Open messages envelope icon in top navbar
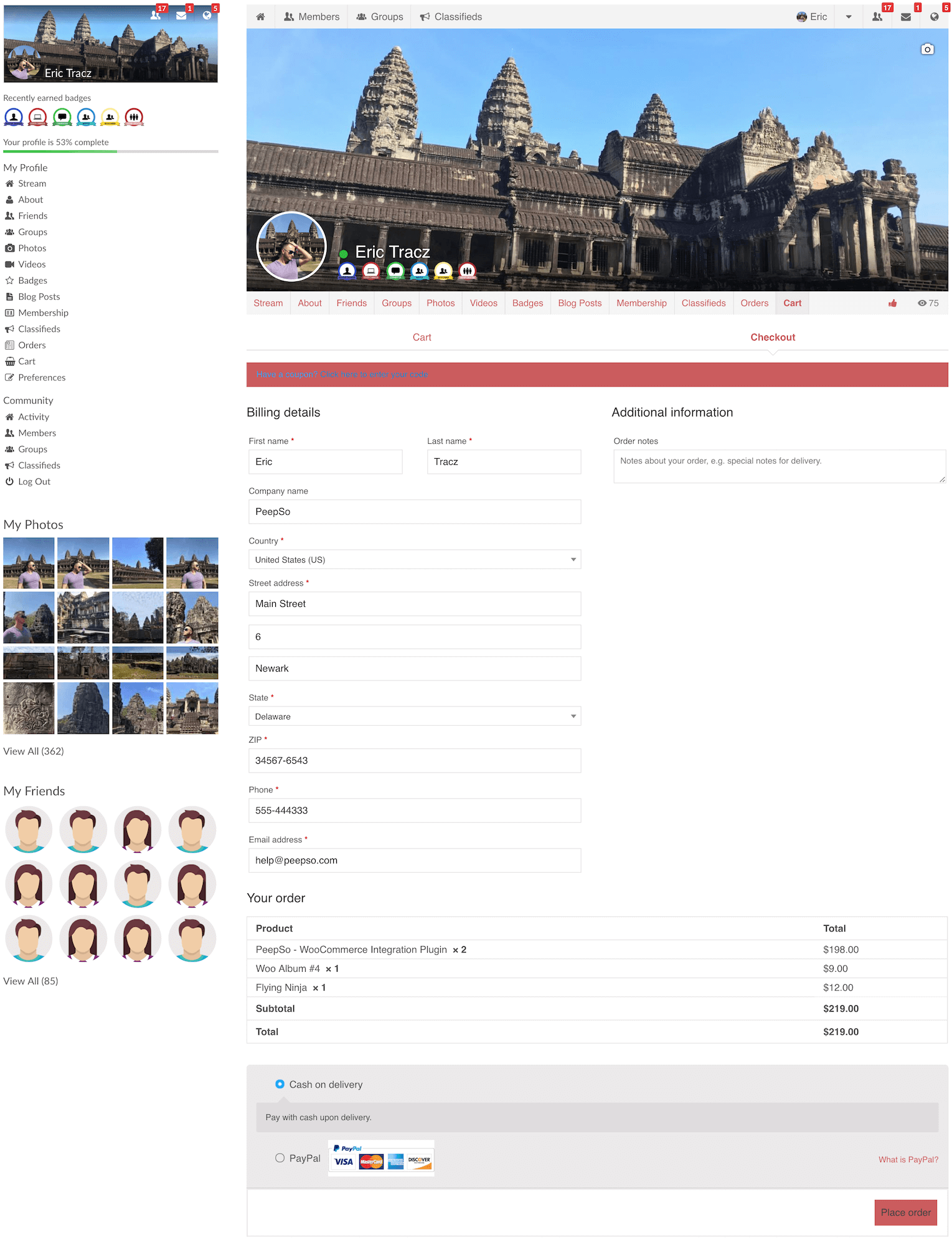Screen dimensions: 952x1245 tap(906, 17)
